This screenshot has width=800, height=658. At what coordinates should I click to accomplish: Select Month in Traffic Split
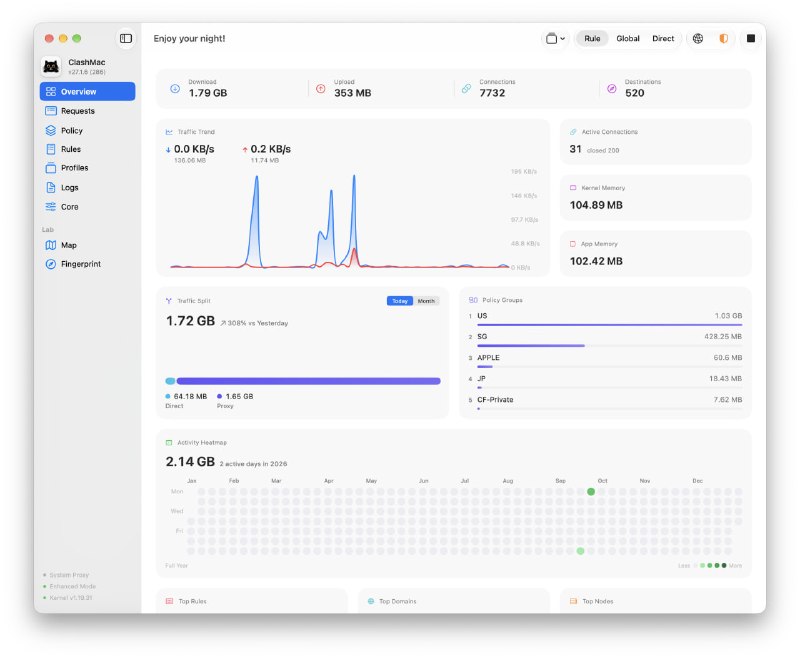[x=426, y=301]
